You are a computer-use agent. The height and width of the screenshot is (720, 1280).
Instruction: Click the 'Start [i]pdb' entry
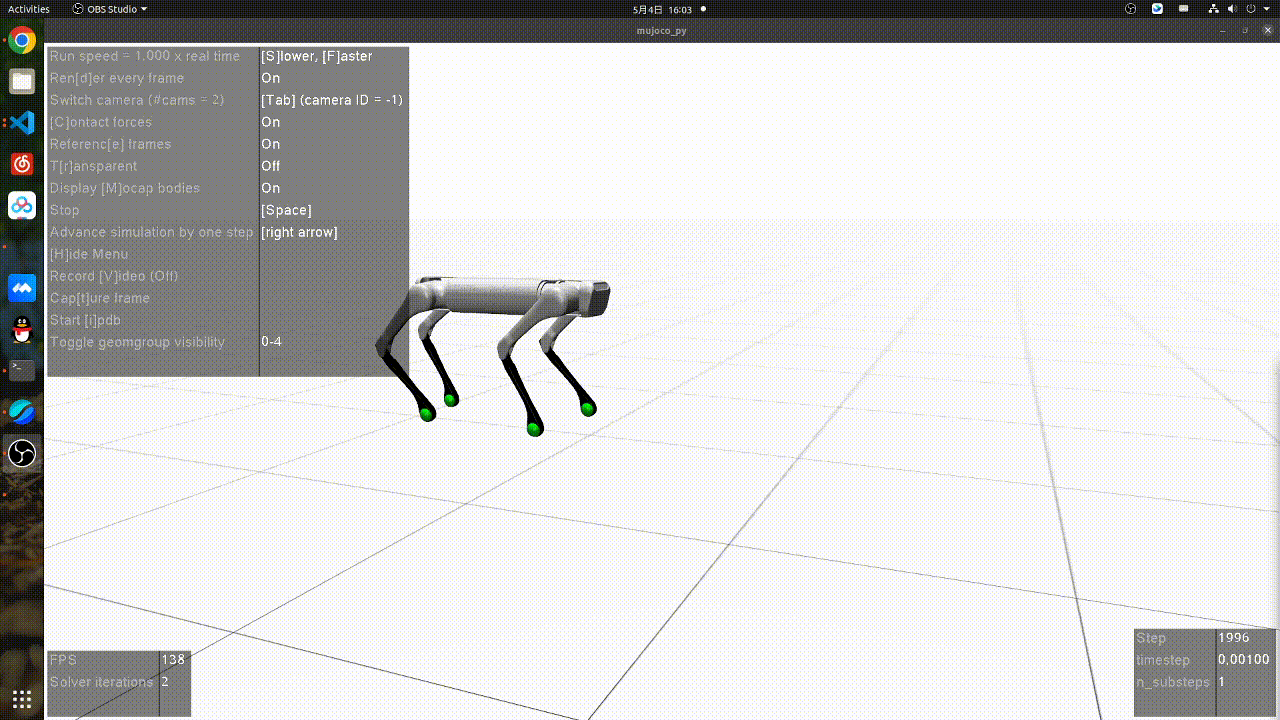point(85,320)
